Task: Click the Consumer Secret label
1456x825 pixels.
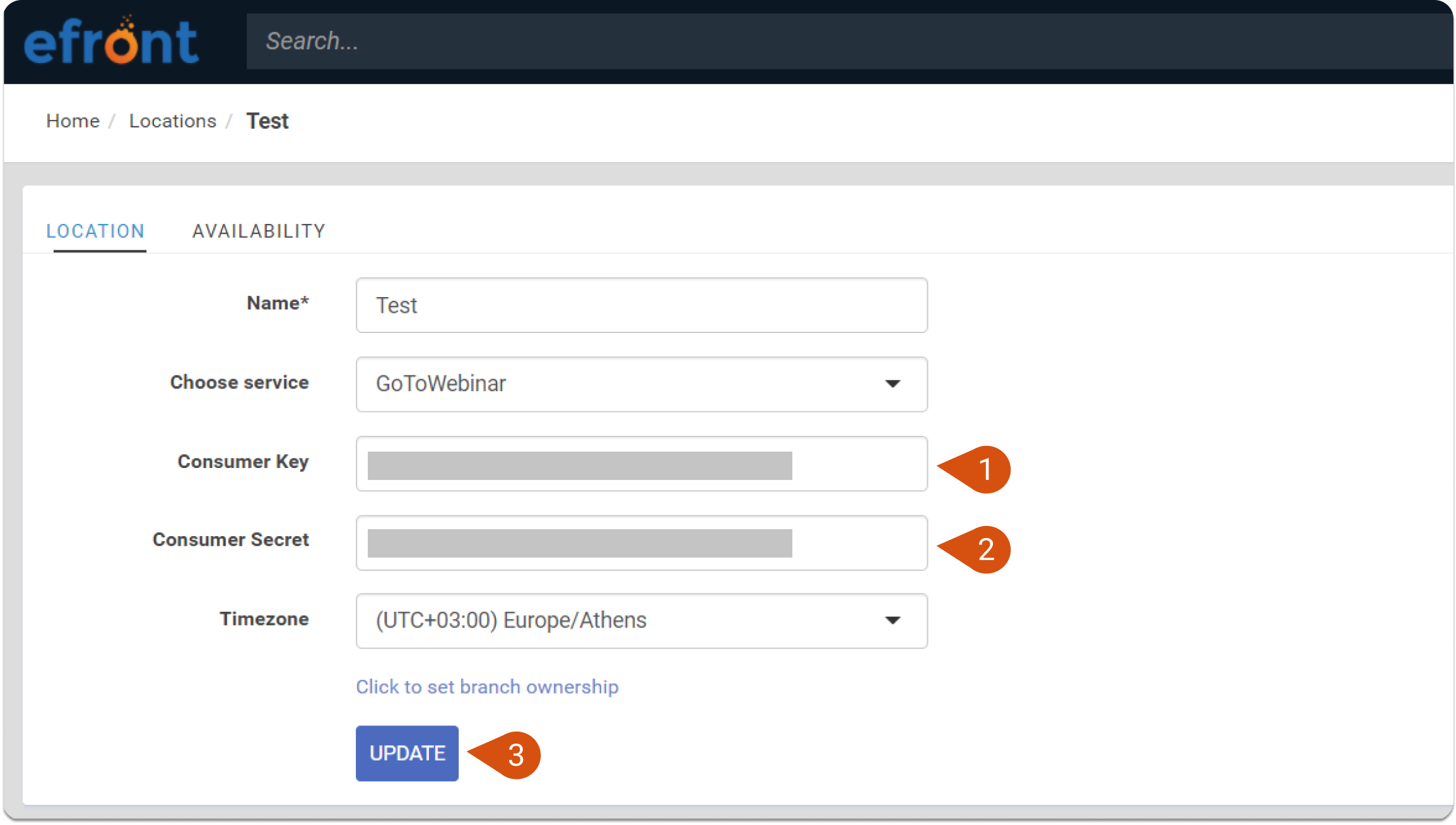Action: click(231, 540)
